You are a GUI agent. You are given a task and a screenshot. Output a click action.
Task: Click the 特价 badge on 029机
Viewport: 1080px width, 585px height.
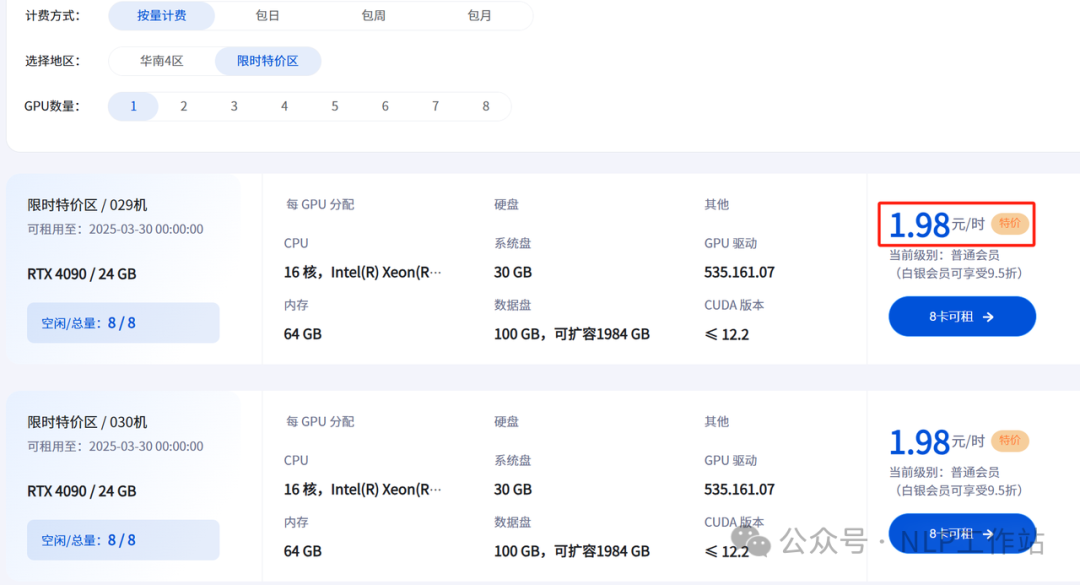[x=1010, y=223]
